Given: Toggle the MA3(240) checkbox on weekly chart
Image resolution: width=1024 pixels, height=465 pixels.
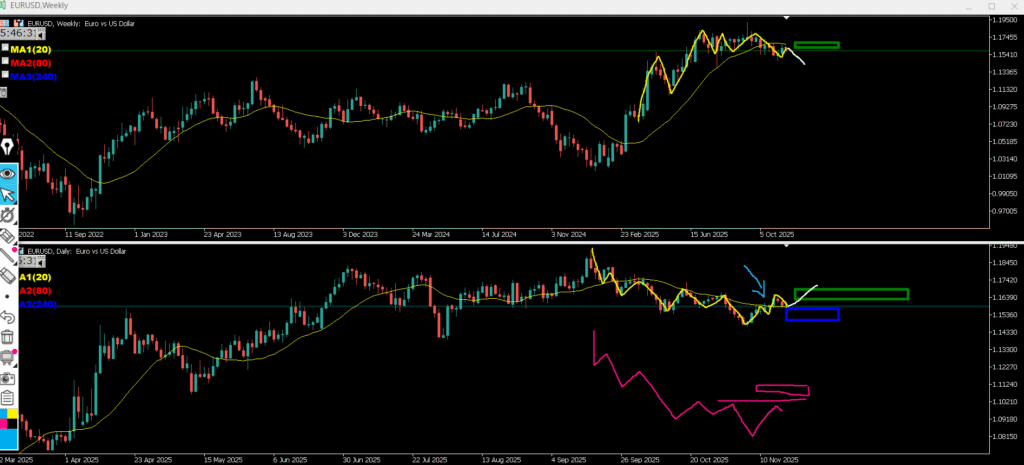Looking at the screenshot, I should tap(5, 75).
